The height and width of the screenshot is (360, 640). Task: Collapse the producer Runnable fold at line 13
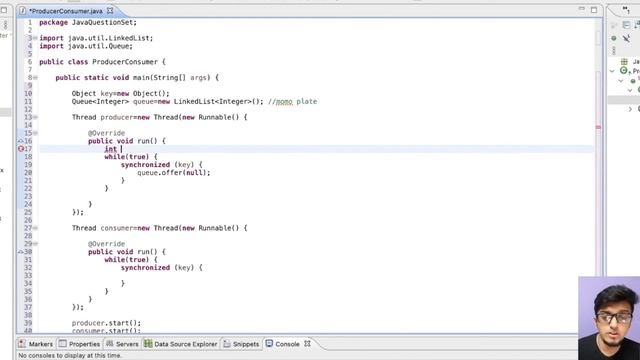(x=36, y=117)
